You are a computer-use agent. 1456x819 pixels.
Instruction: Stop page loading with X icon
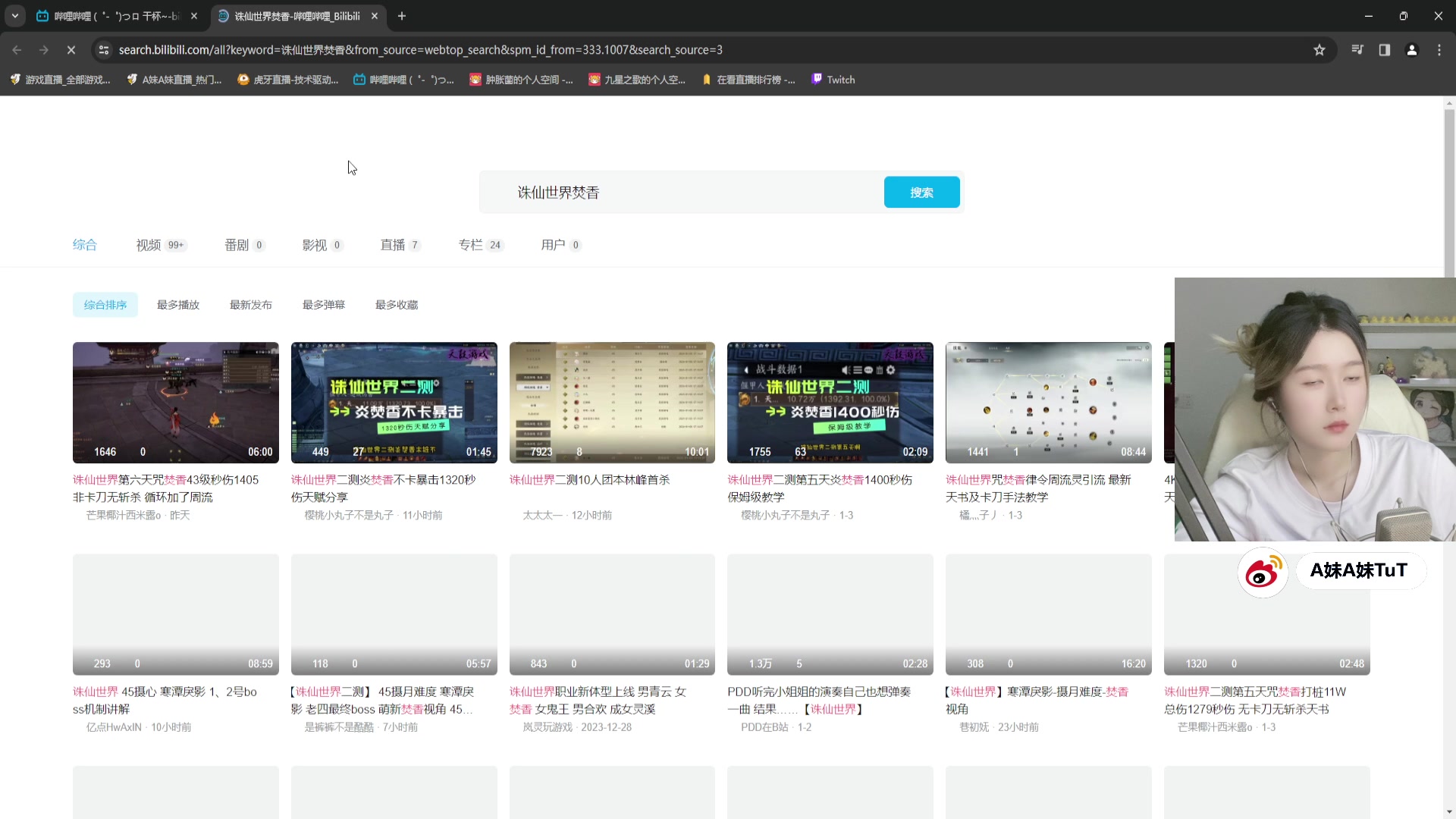[71, 50]
